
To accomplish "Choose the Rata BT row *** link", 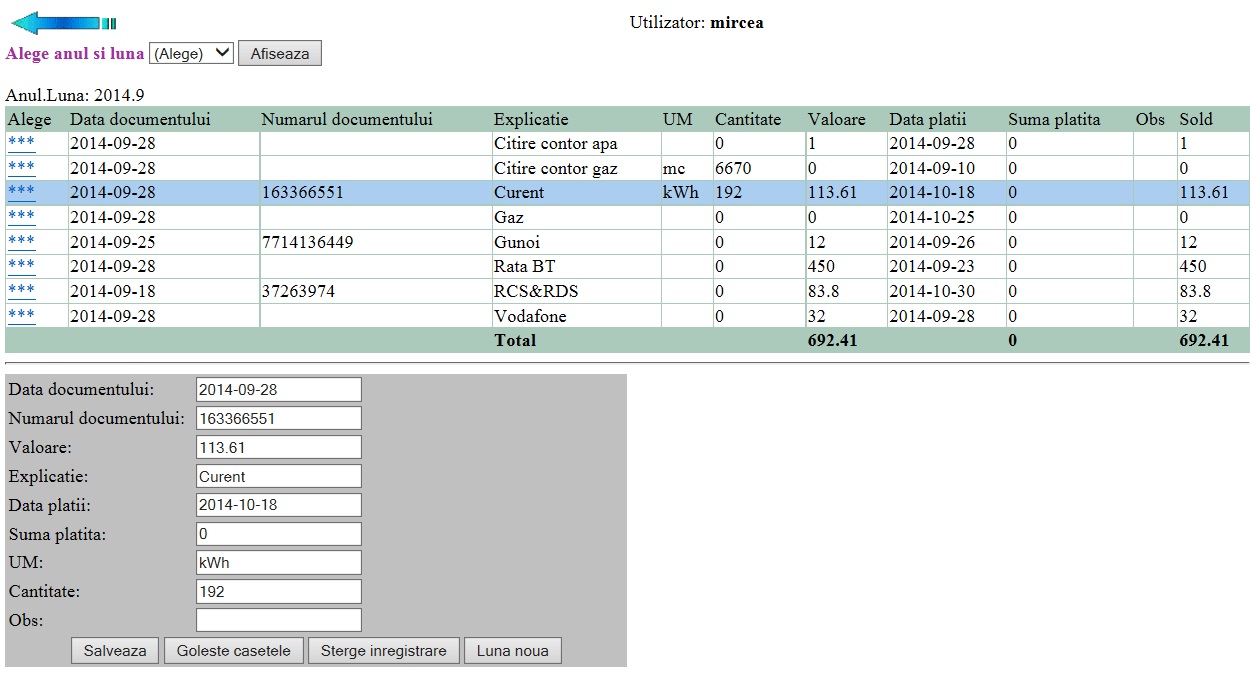I will (21, 266).
